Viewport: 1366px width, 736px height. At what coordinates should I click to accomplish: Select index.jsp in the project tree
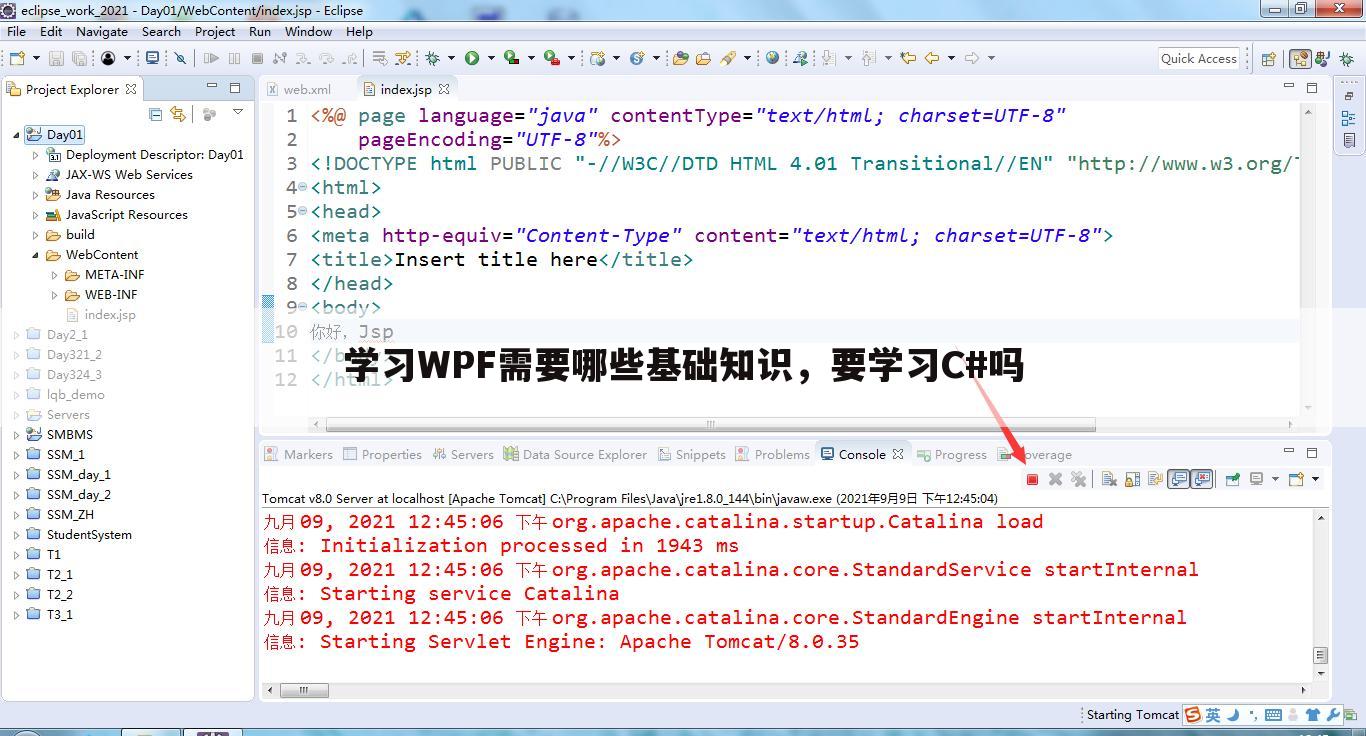click(101, 314)
